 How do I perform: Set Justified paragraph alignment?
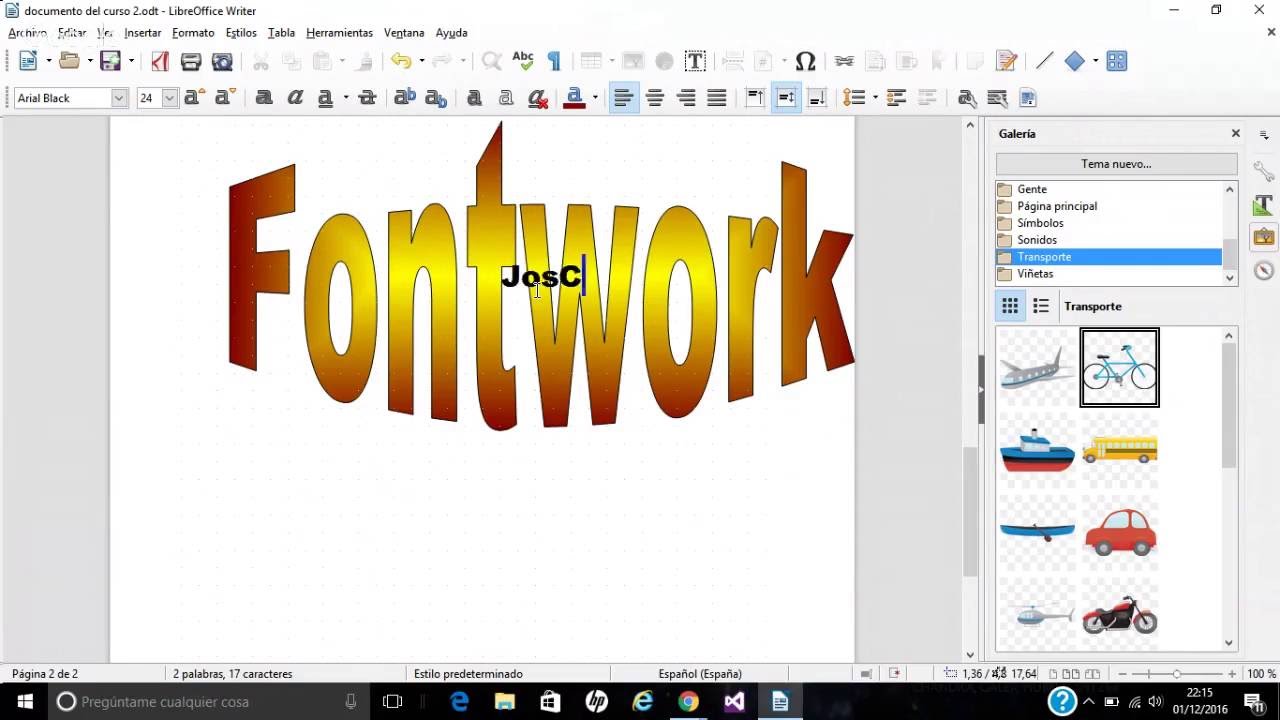coord(717,98)
